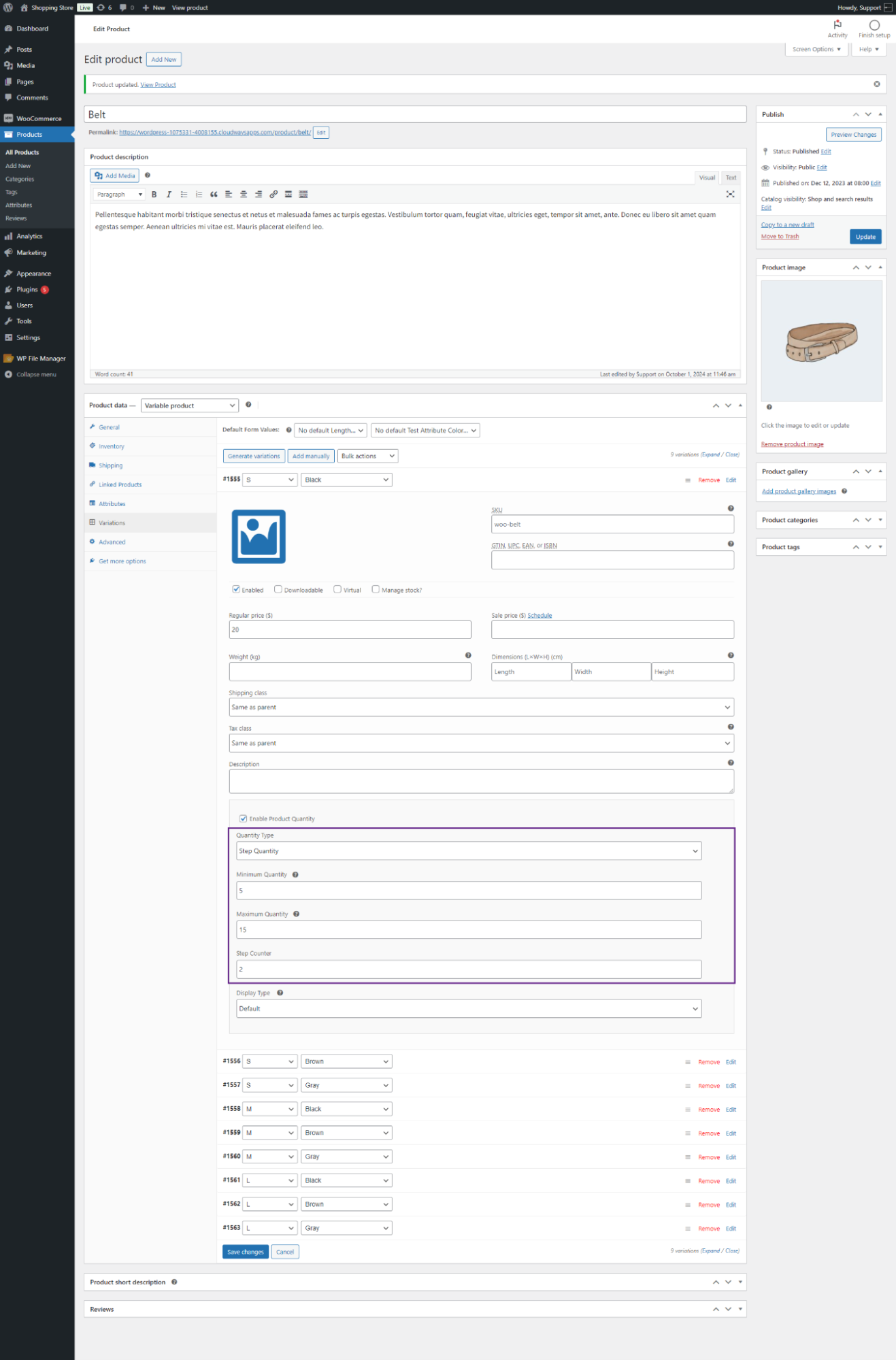
Task: Toggle the Enable Product Quantity checkbox
Action: coord(243,818)
